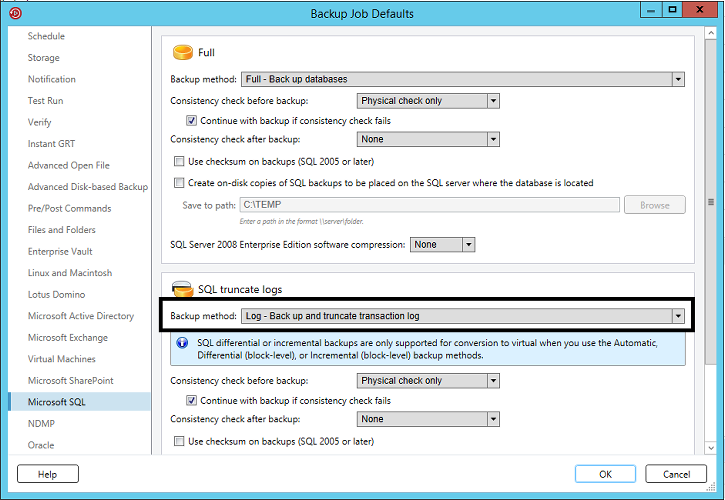
Task: Open NDMP settings
Action: (41, 423)
